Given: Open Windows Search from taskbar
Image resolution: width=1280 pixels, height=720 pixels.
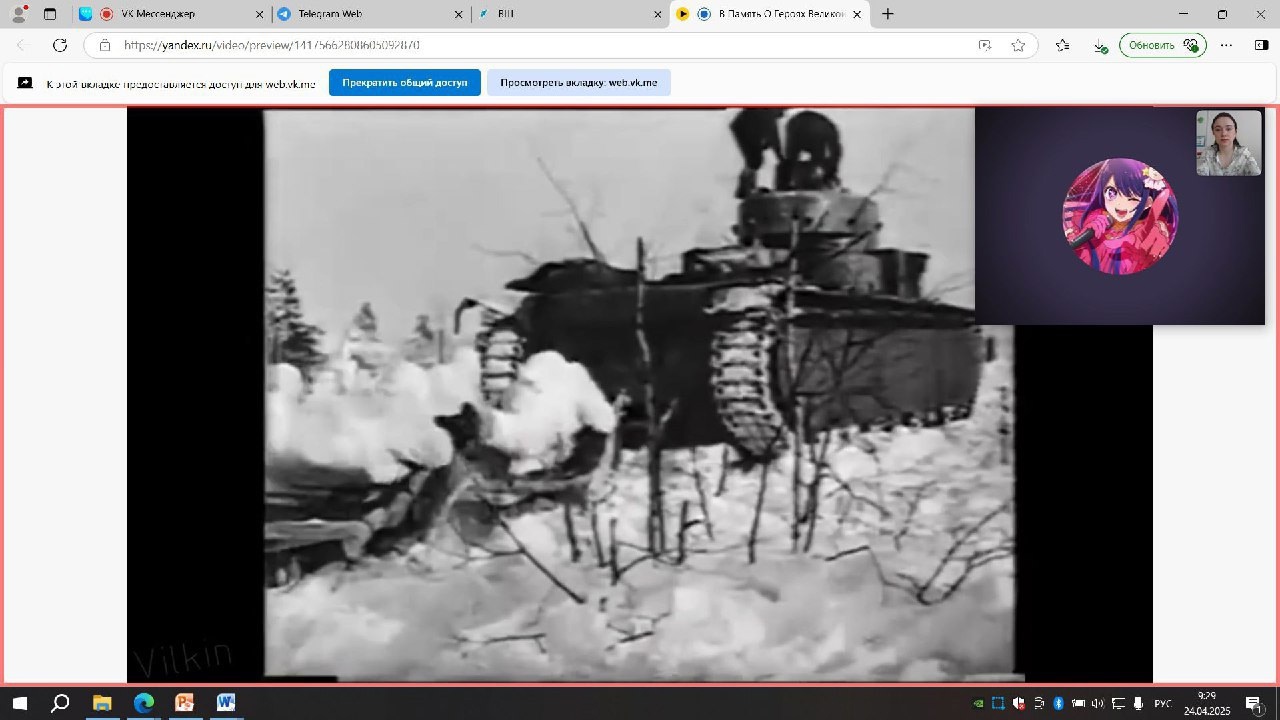Looking at the screenshot, I should pyautogui.click(x=60, y=703).
